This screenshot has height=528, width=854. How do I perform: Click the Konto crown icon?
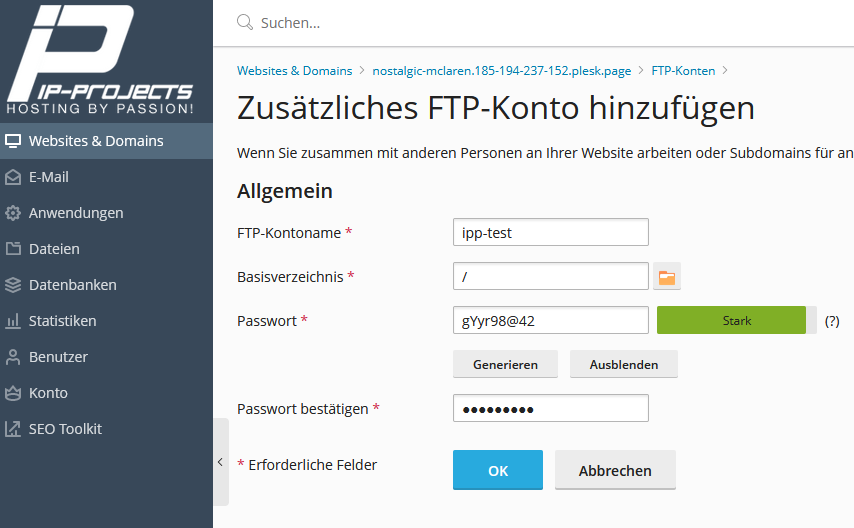13,393
